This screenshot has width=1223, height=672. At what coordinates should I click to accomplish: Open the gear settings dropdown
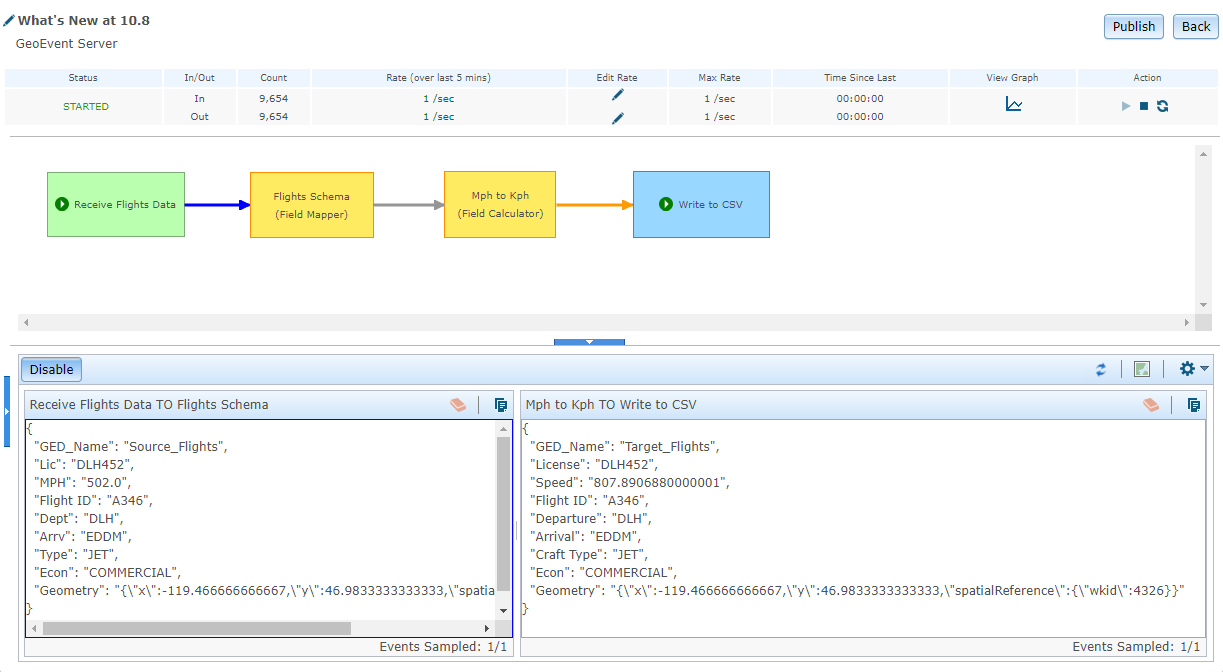[1193, 369]
